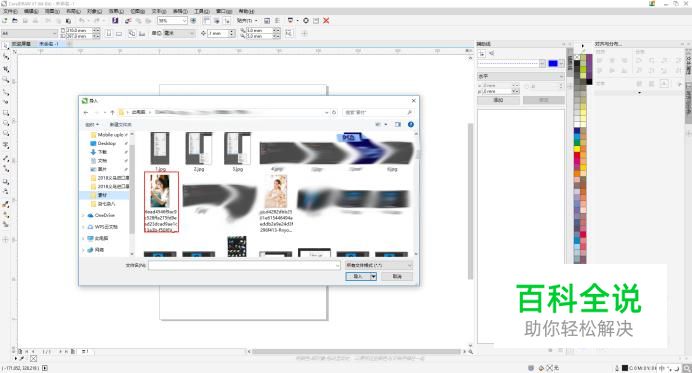Toggle the preview pane icon in import dialog

[x=398, y=124]
